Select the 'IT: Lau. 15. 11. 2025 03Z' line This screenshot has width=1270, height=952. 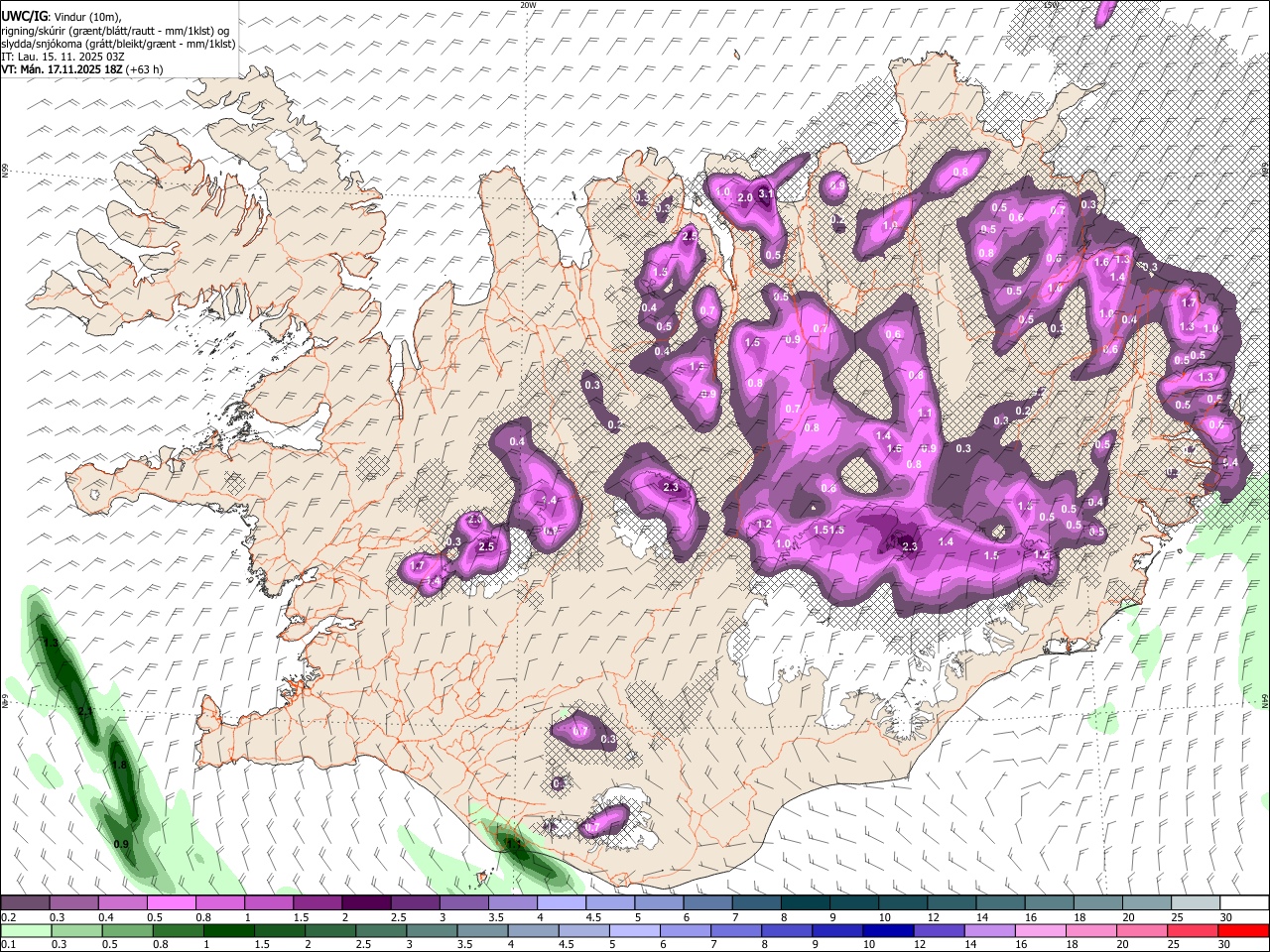63,57
